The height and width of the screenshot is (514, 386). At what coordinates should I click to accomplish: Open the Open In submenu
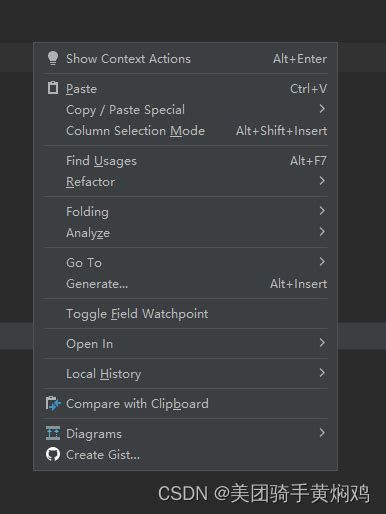click(185, 344)
